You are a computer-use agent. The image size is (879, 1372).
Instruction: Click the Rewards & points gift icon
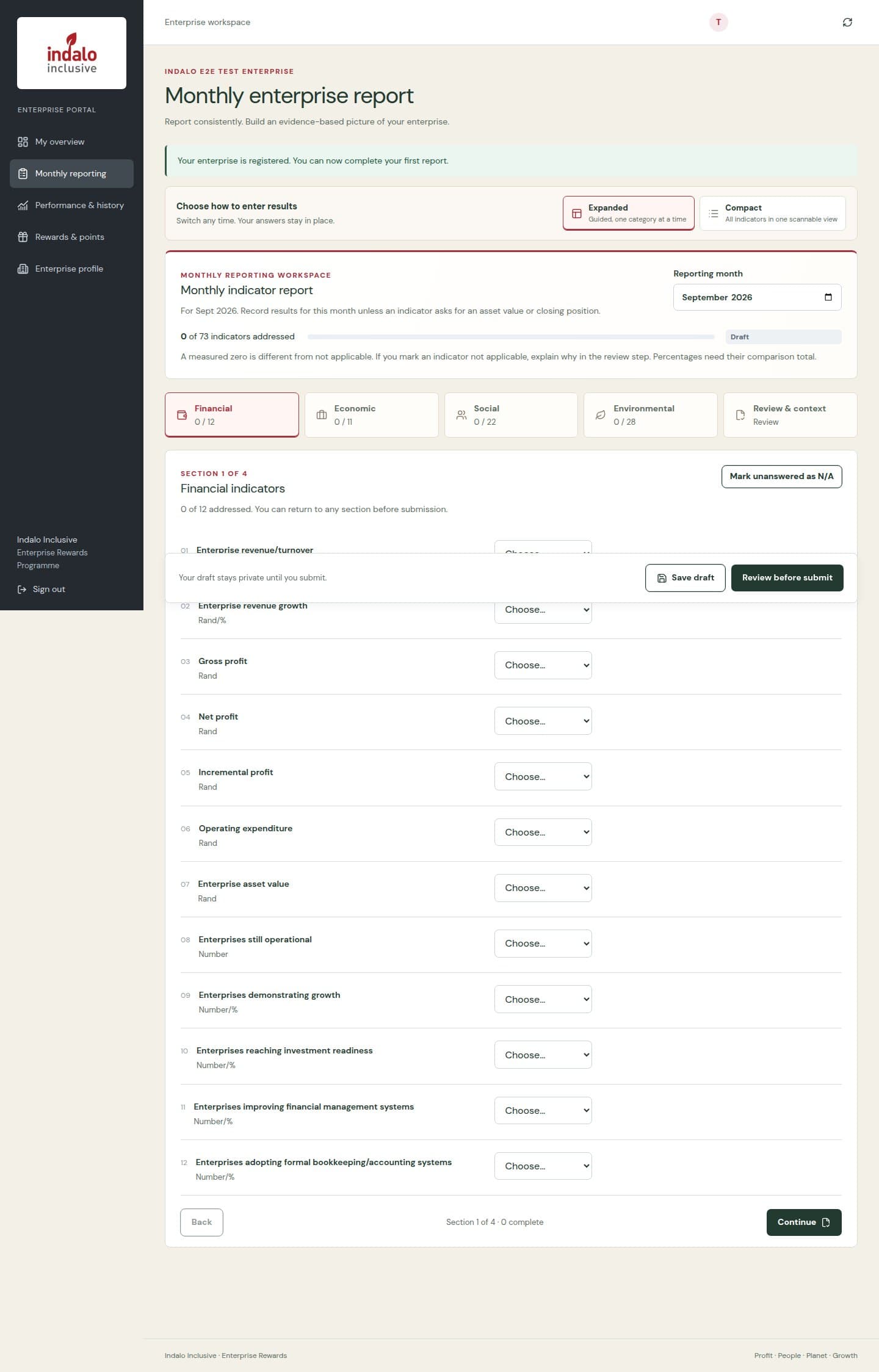(x=23, y=237)
